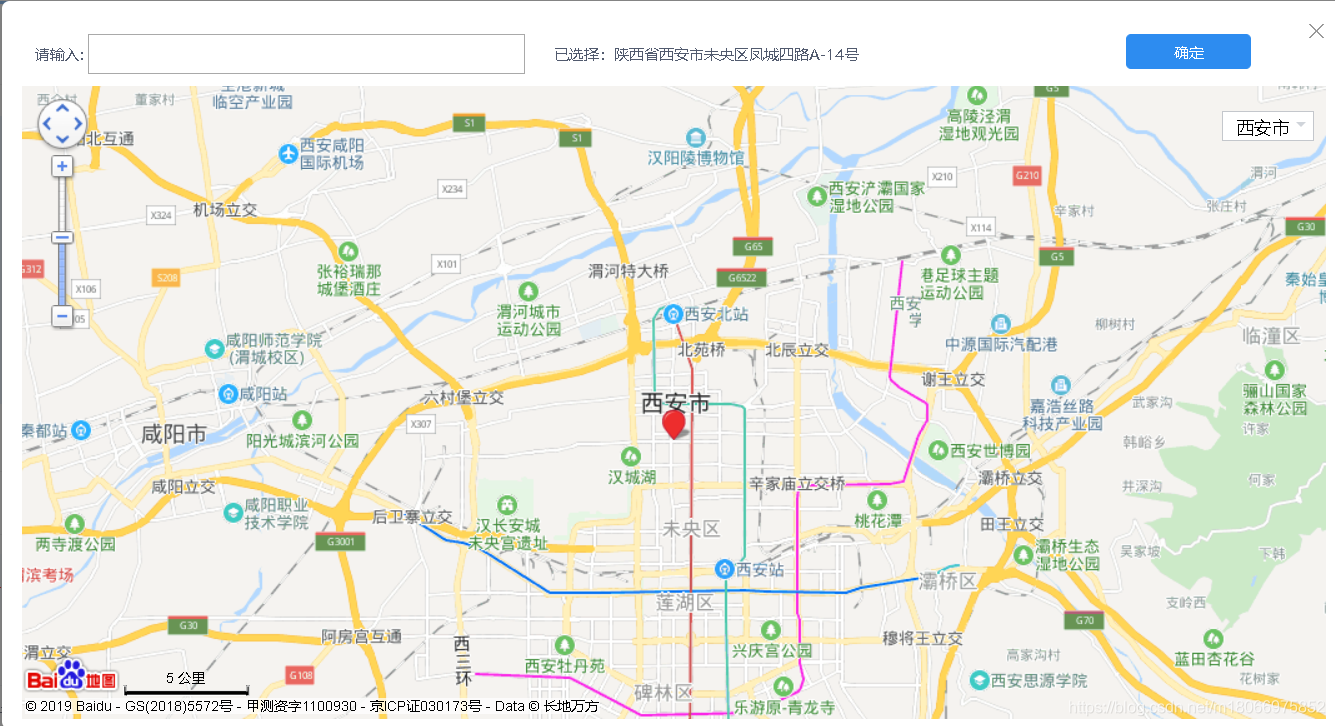Click the 咸阳师范学院 school icon
This screenshot has height=726, width=1335.
(213, 349)
